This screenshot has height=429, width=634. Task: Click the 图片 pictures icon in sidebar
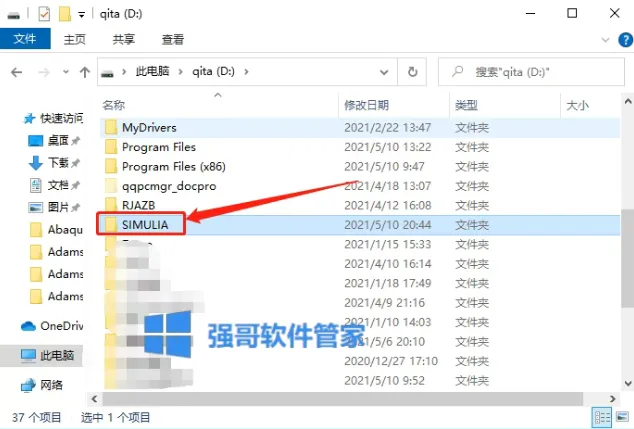35,207
